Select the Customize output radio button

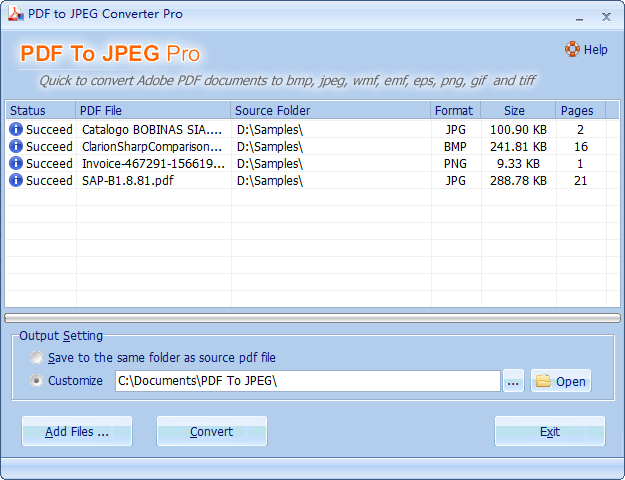[x=37, y=381]
